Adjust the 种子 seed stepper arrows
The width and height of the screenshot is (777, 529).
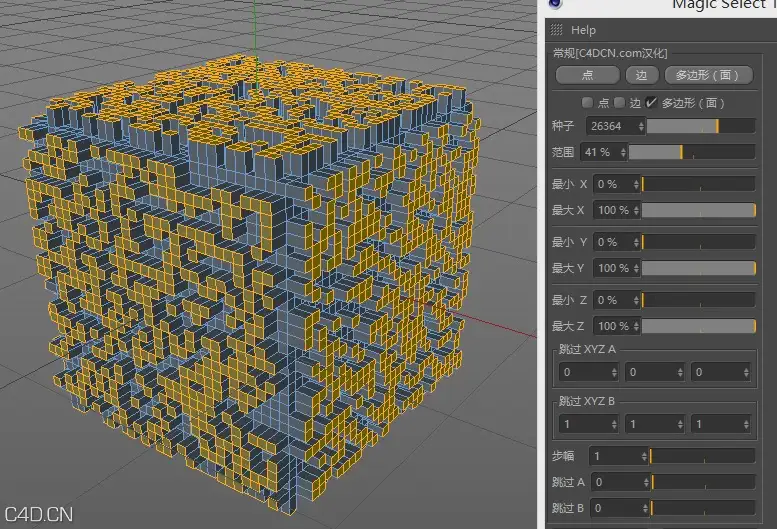pyautogui.click(x=641, y=126)
